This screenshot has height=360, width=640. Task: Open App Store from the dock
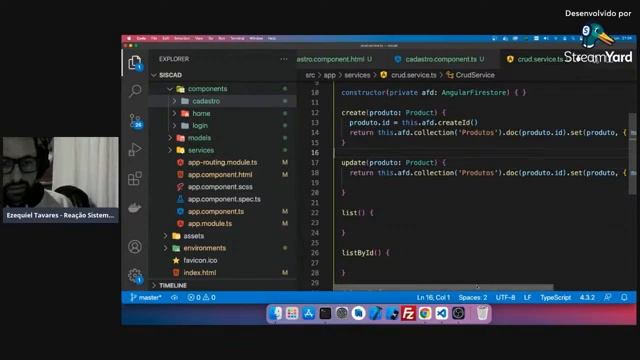309,313
